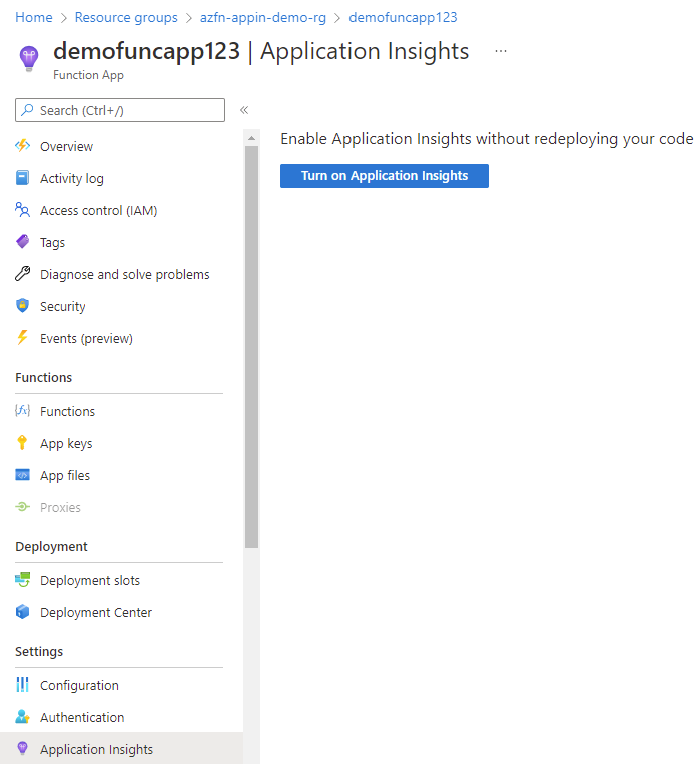Open demofuncapp123 breadcrumb link
698x764 pixels.
point(403,18)
